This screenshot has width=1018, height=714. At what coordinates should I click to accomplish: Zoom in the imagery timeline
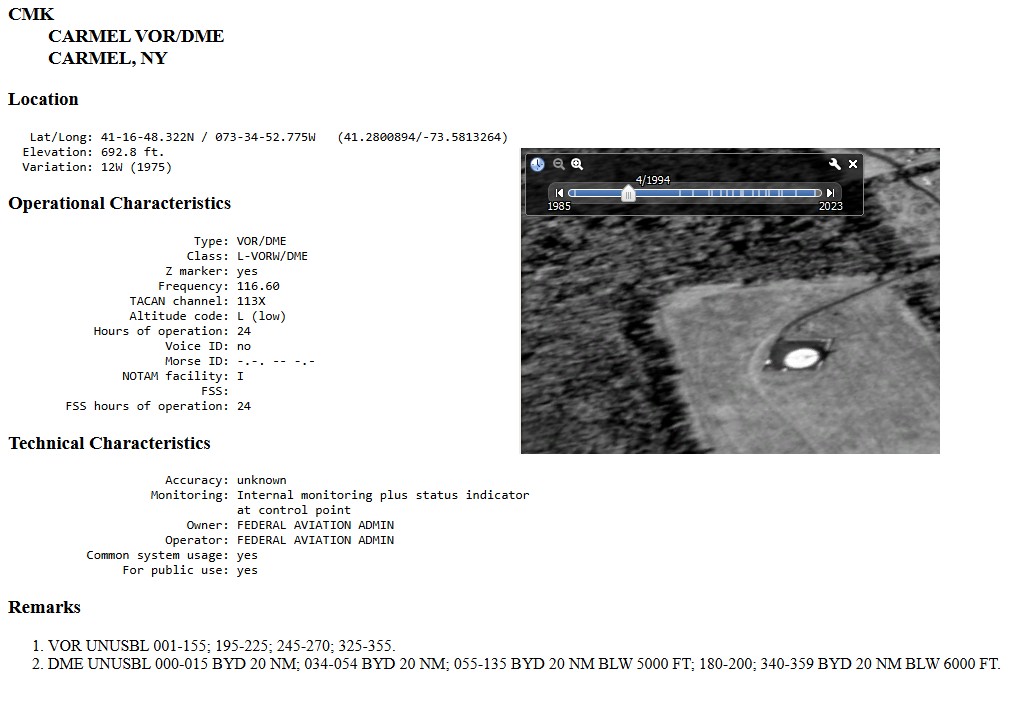click(577, 164)
